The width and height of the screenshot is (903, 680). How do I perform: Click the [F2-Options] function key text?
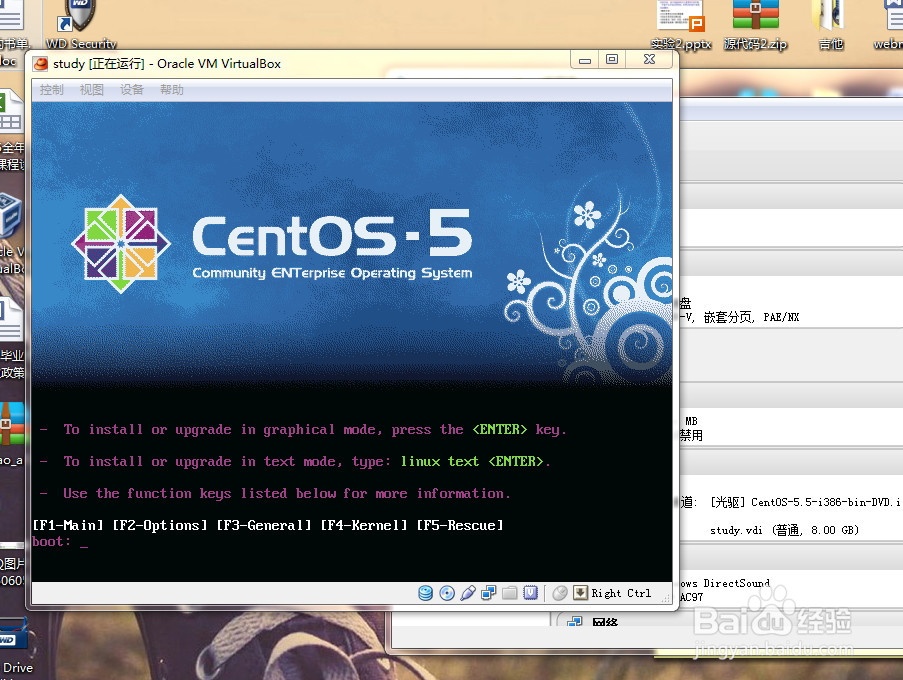point(160,525)
